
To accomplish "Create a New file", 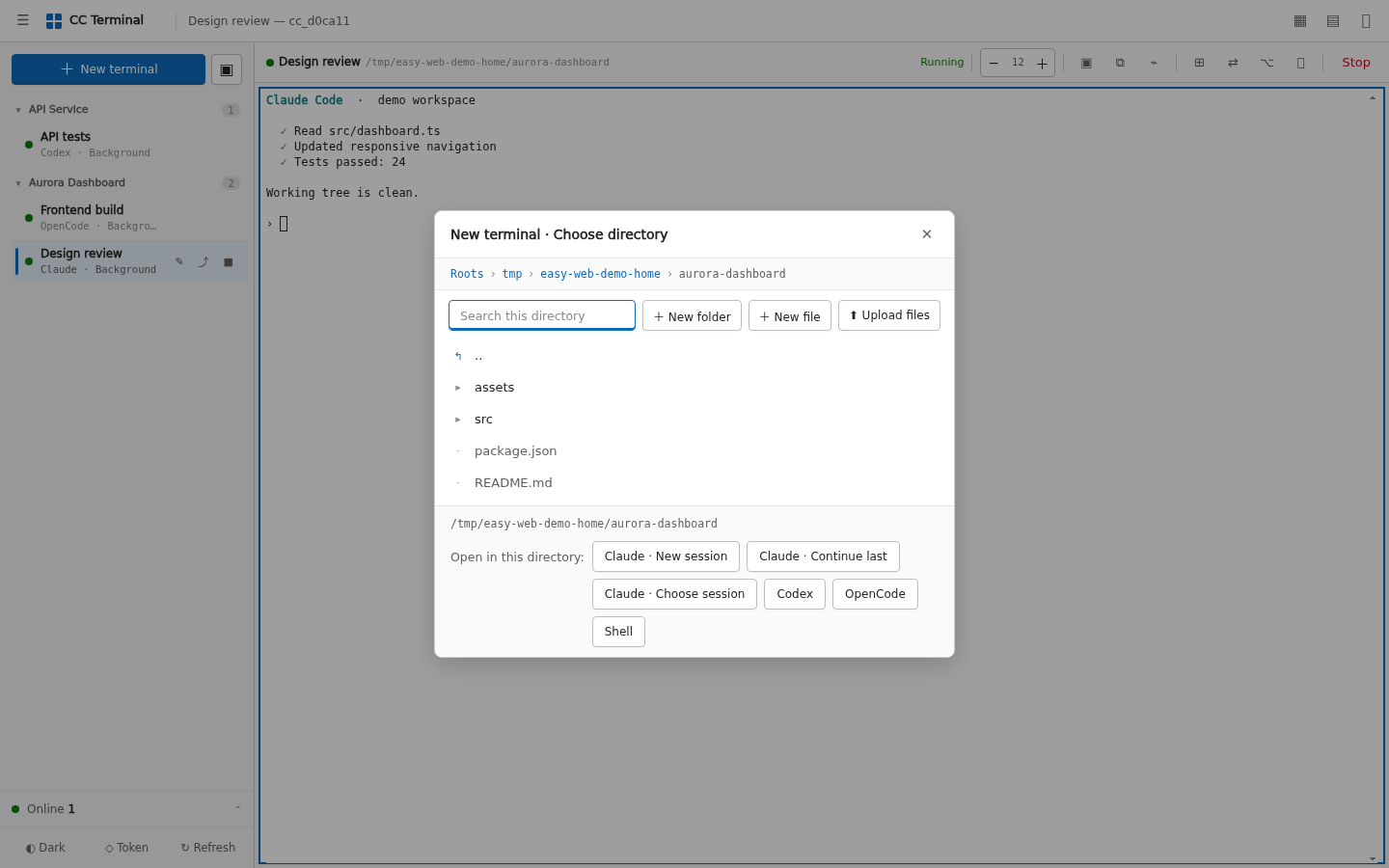I will (x=790, y=315).
